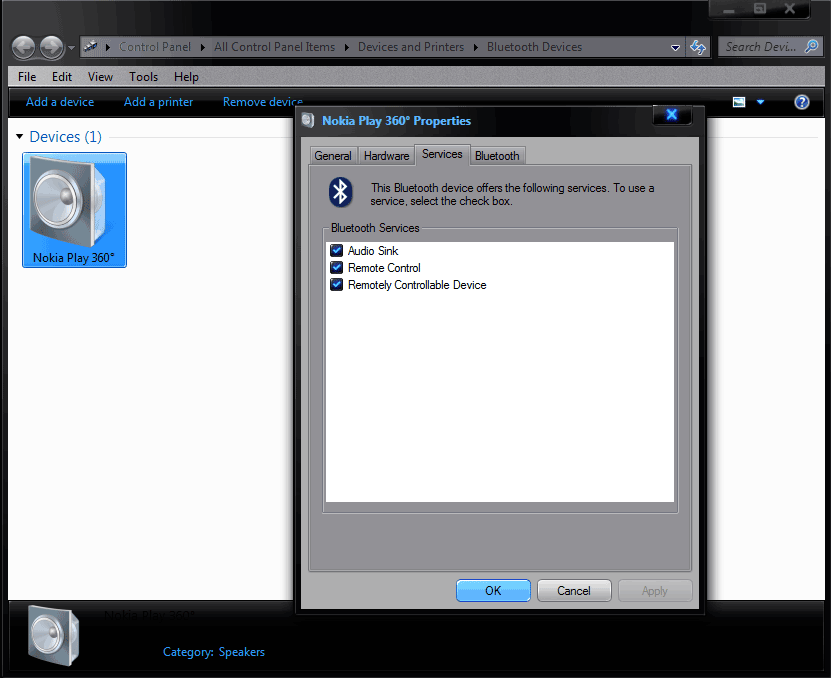Select the Audio Sink service label
831x678 pixels.
(373, 251)
